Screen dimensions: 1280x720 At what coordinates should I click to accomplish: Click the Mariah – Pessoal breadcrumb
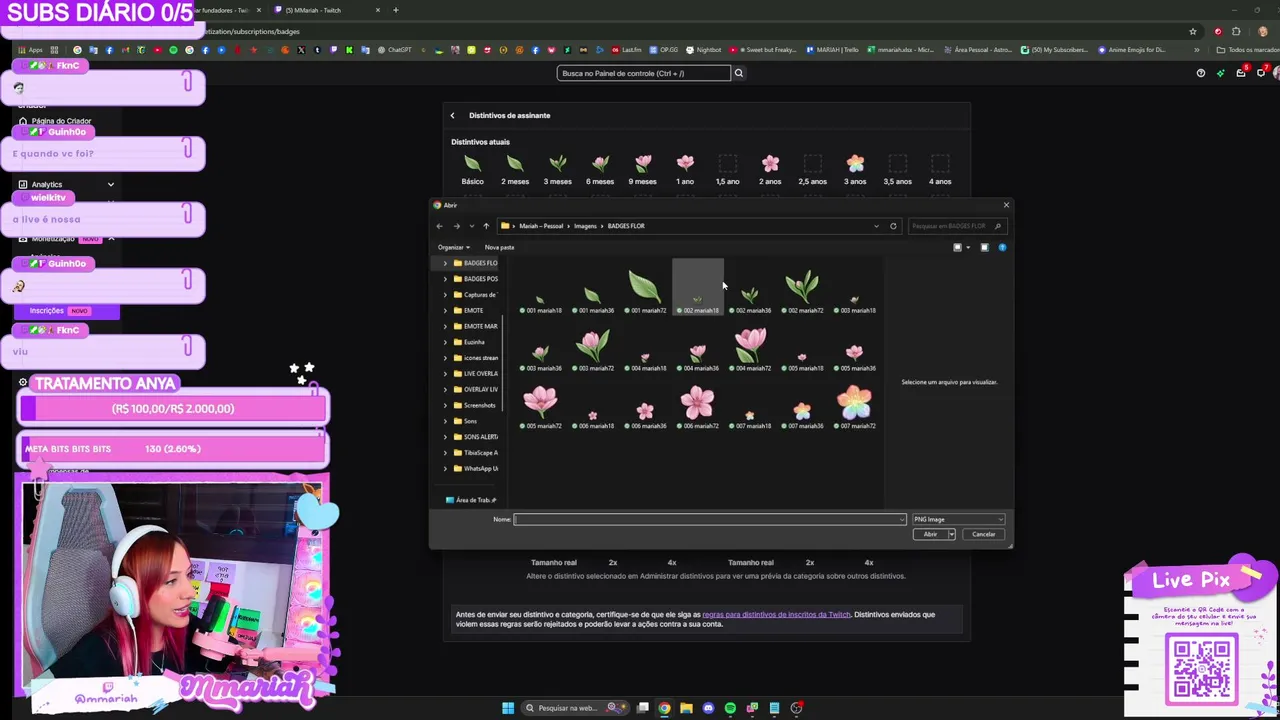tap(541, 226)
